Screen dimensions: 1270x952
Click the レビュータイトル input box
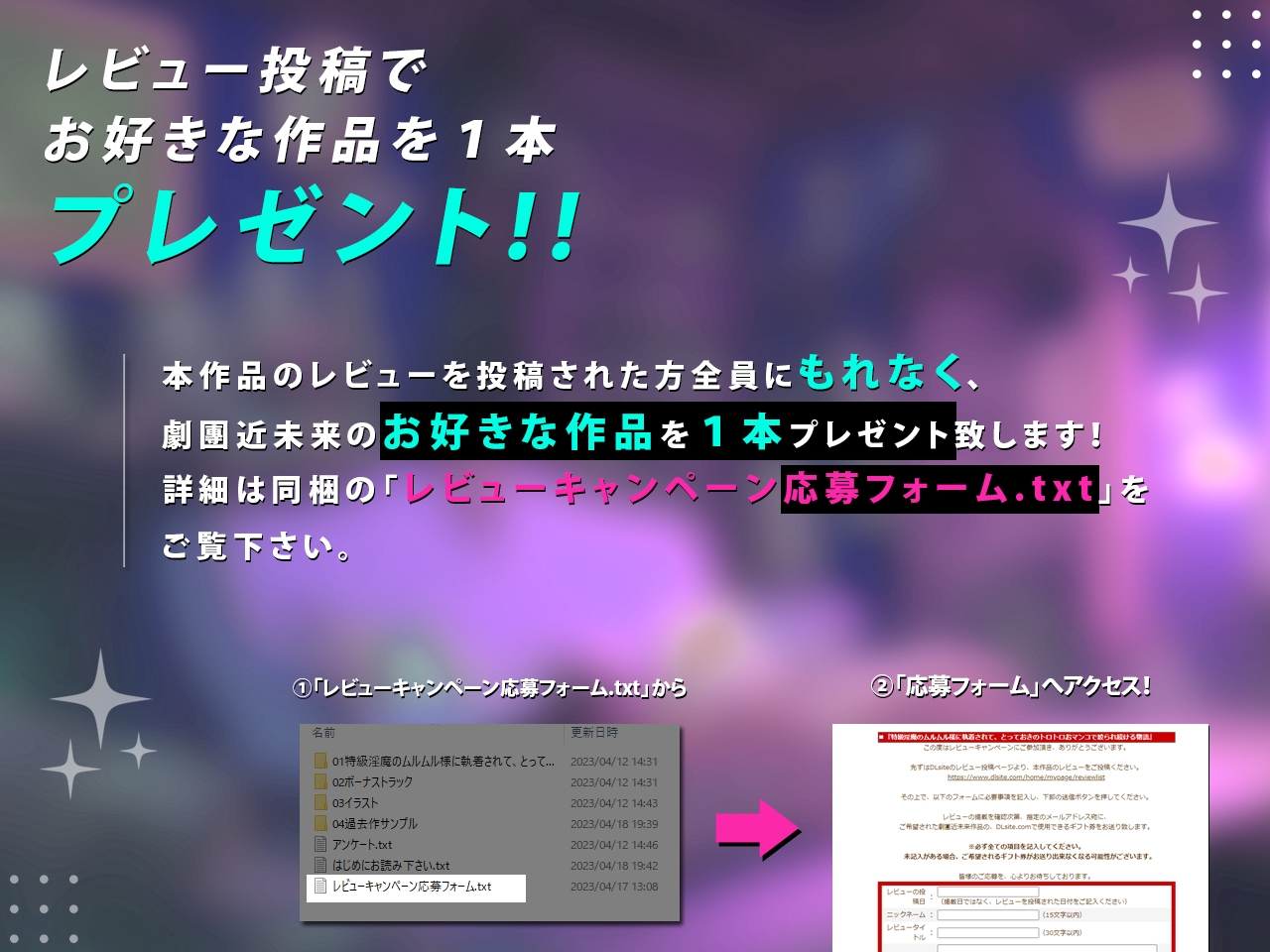[987, 932]
